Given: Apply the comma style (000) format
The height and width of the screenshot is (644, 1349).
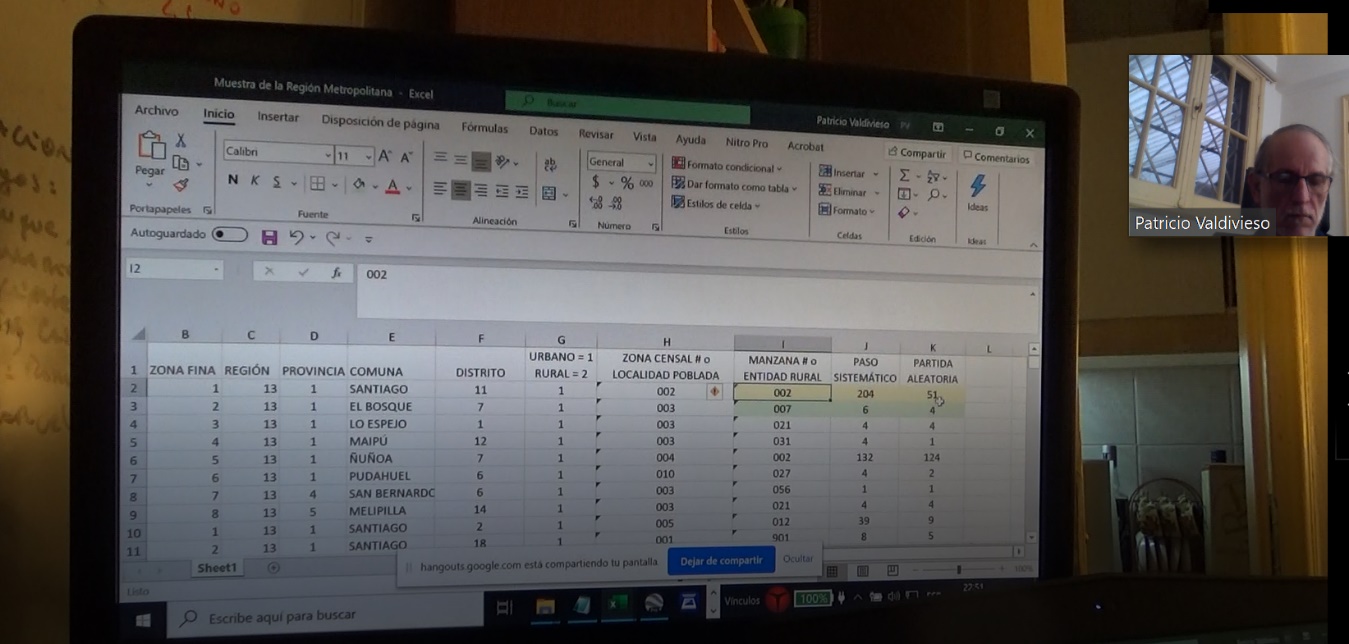Looking at the screenshot, I should pyautogui.click(x=646, y=184).
